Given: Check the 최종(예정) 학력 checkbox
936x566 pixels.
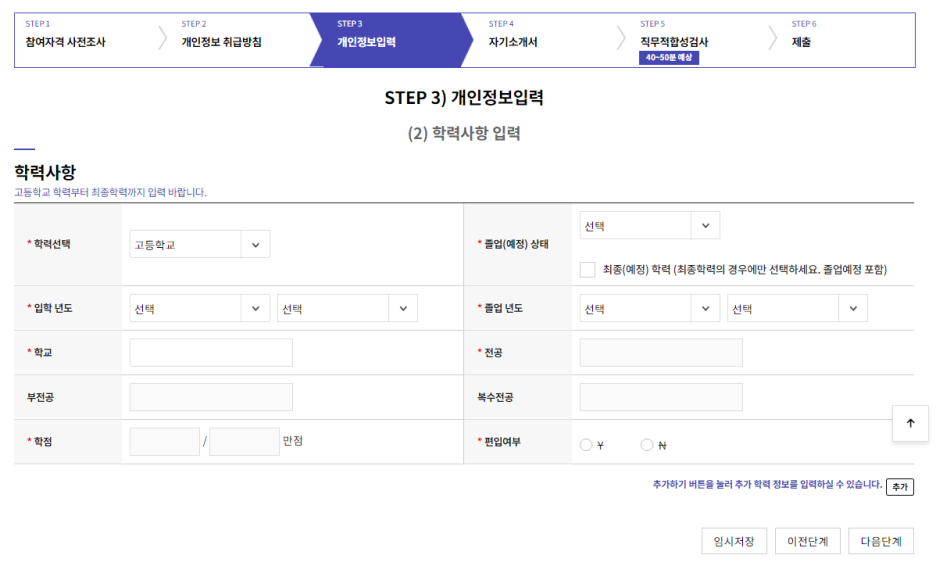Looking at the screenshot, I should (x=588, y=269).
